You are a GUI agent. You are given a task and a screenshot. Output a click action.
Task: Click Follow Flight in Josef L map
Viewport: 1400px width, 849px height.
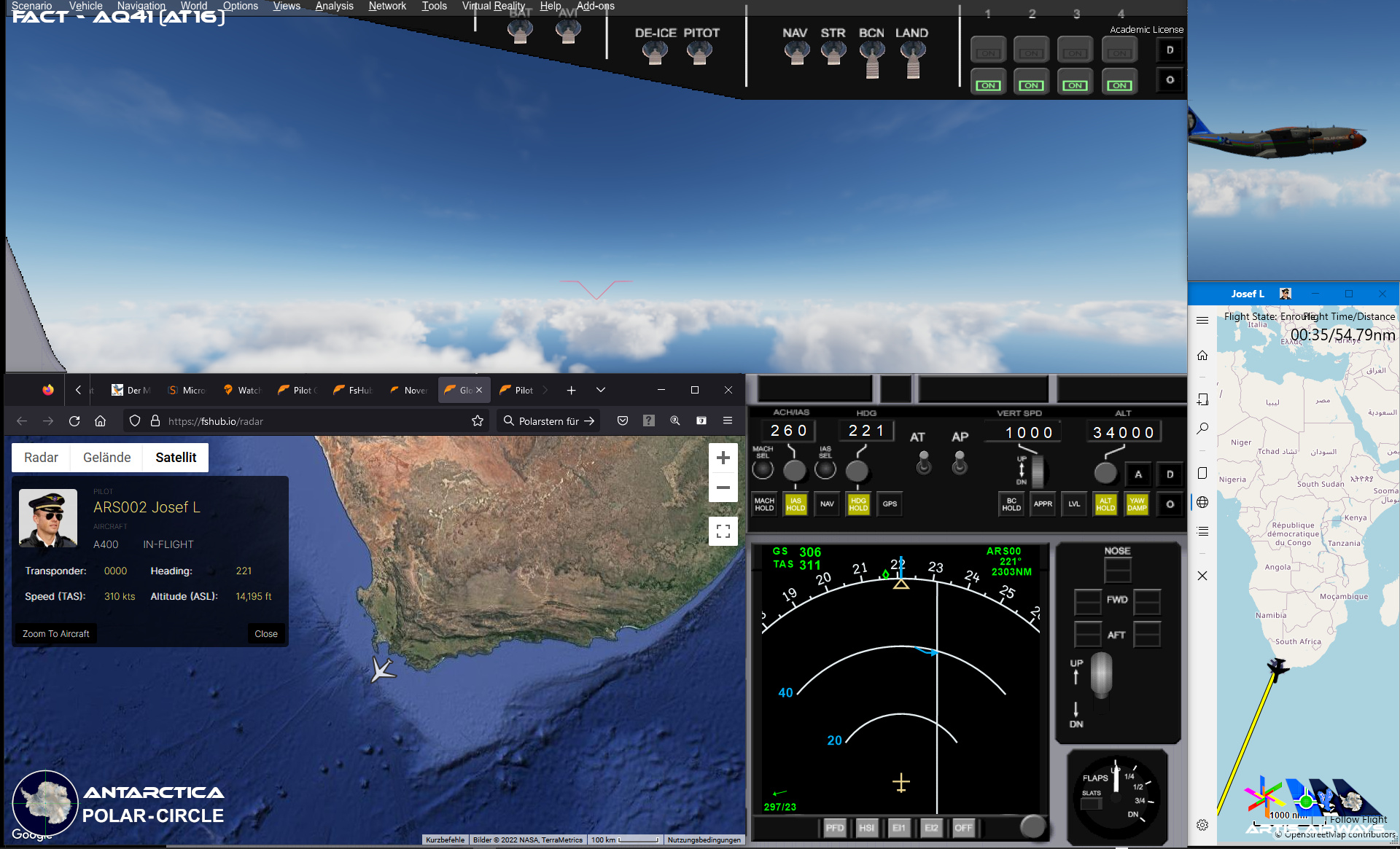[1358, 819]
